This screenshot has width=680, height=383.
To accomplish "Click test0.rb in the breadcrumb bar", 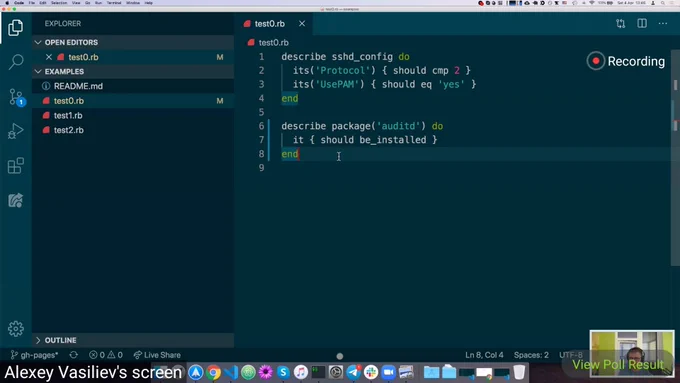I will click(x=273, y=43).
